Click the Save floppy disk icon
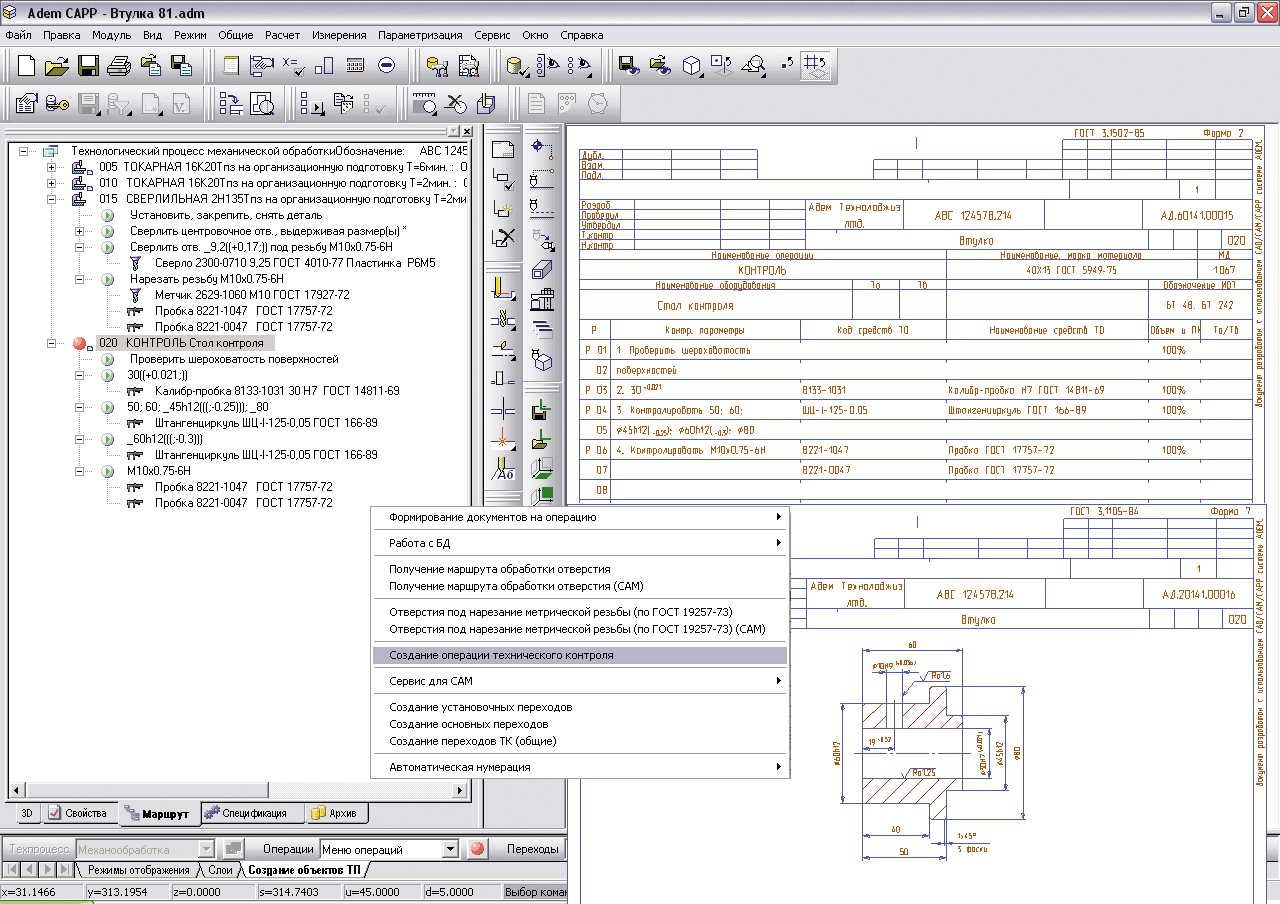The width and height of the screenshot is (1280, 904). (x=88, y=66)
